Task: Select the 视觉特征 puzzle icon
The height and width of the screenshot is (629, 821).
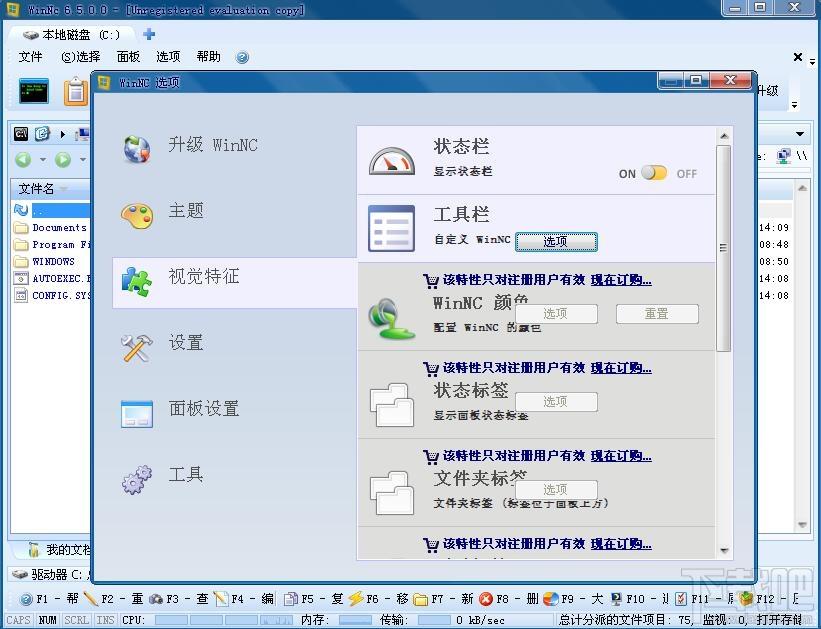Action: (137, 282)
